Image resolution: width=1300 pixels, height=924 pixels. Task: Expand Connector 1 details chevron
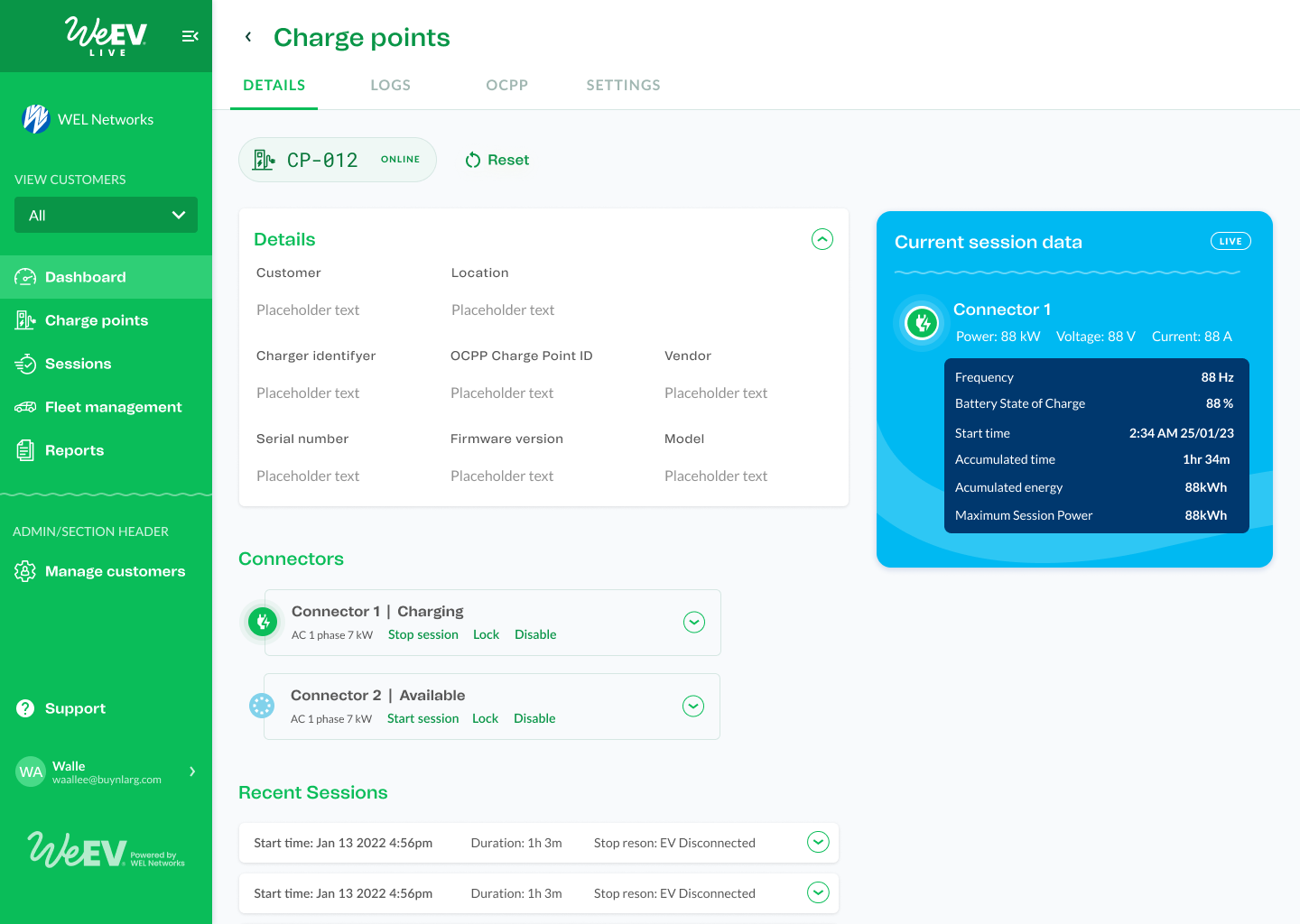693,623
